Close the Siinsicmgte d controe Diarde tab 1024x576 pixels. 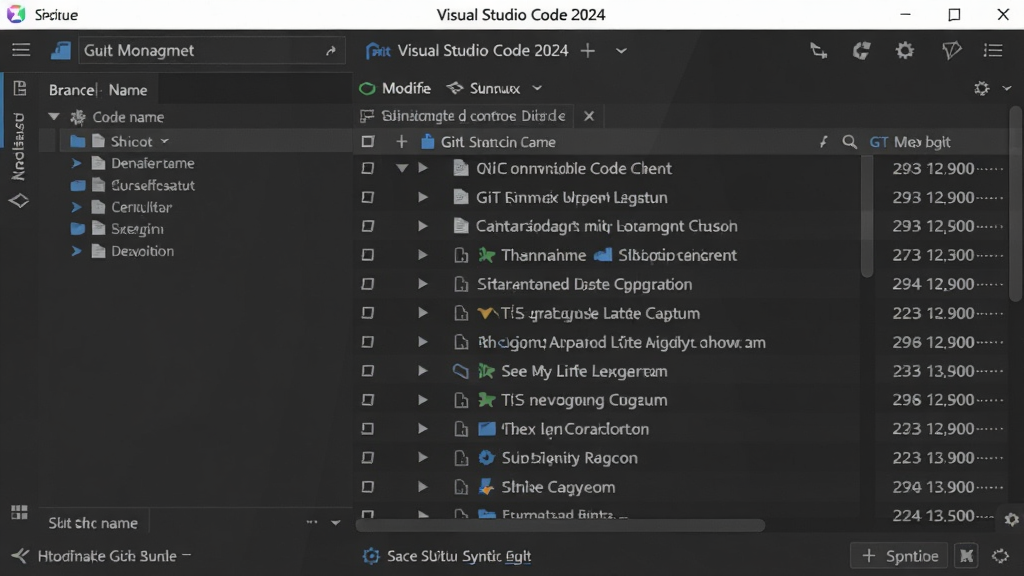tap(589, 116)
